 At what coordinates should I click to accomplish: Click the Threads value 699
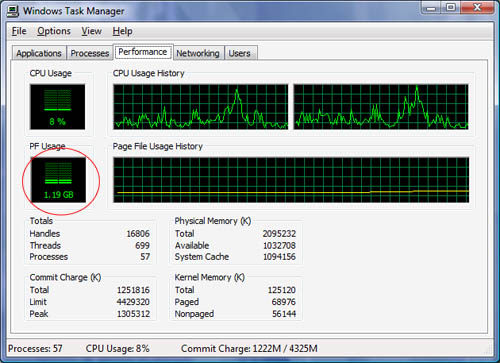click(x=142, y=246)
